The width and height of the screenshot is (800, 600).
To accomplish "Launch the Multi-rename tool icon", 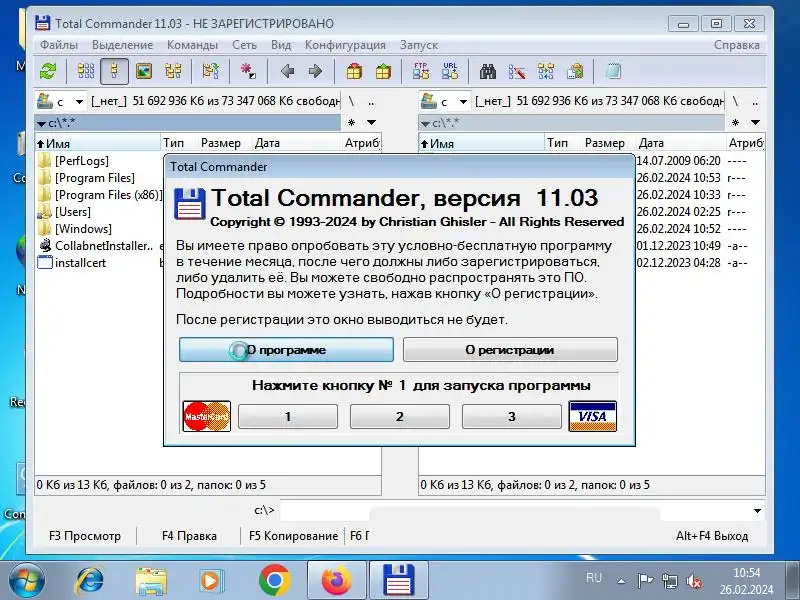I will pyautogui.click(x=517, y=71).
